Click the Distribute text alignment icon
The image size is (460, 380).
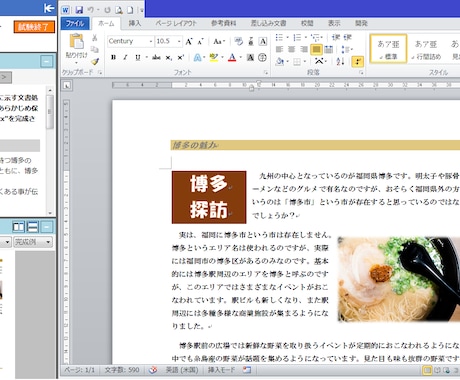click(329, 50)
